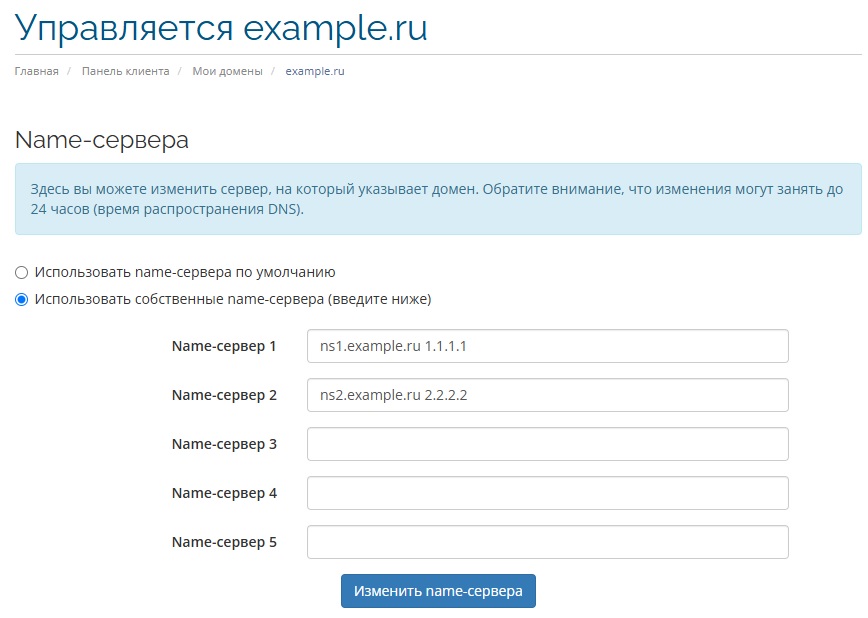Click the Name-сервер 1 label
The width and height of the screenshot is (868, 618).
coord(224,346)
